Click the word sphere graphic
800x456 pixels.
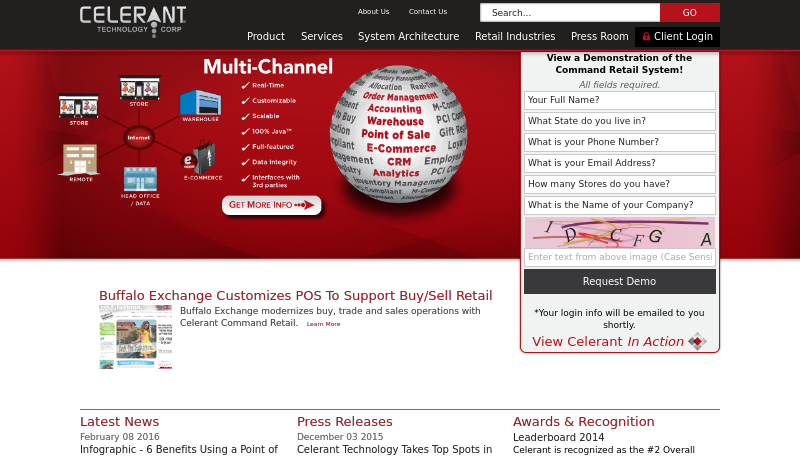click(398, 134)
